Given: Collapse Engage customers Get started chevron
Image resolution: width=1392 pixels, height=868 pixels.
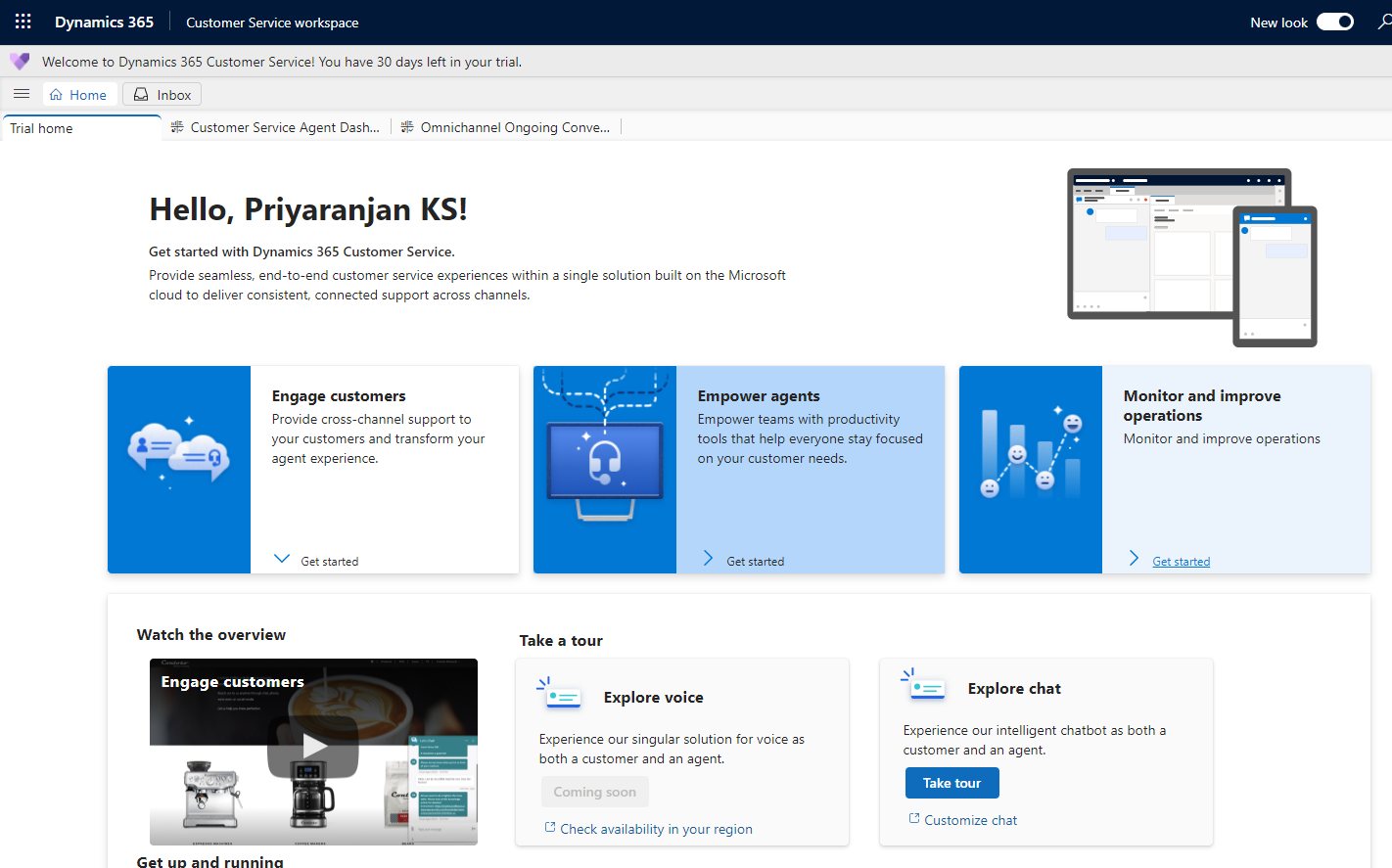Looking at the screenshot, I should click(x=282, y=559).
